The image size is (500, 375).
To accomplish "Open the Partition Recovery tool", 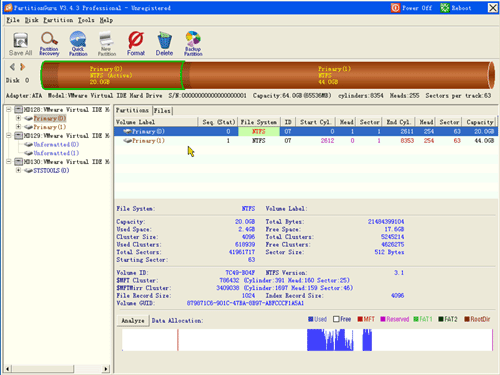I will 49,44.
